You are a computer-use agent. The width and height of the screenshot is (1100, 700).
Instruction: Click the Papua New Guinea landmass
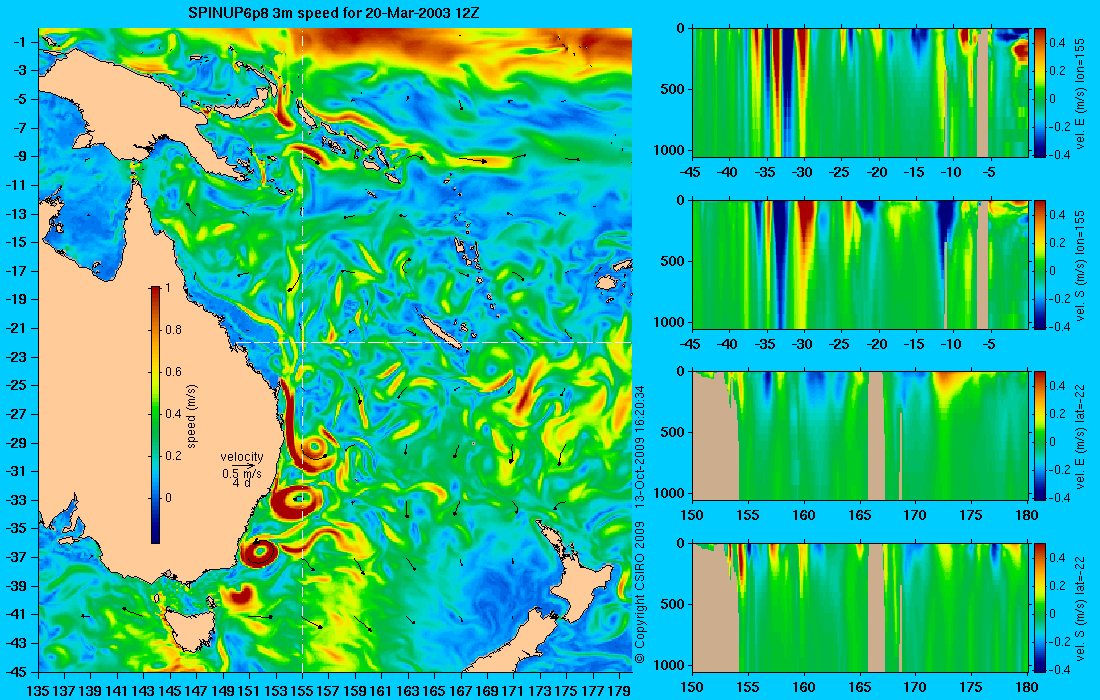[x=140, y=119]
